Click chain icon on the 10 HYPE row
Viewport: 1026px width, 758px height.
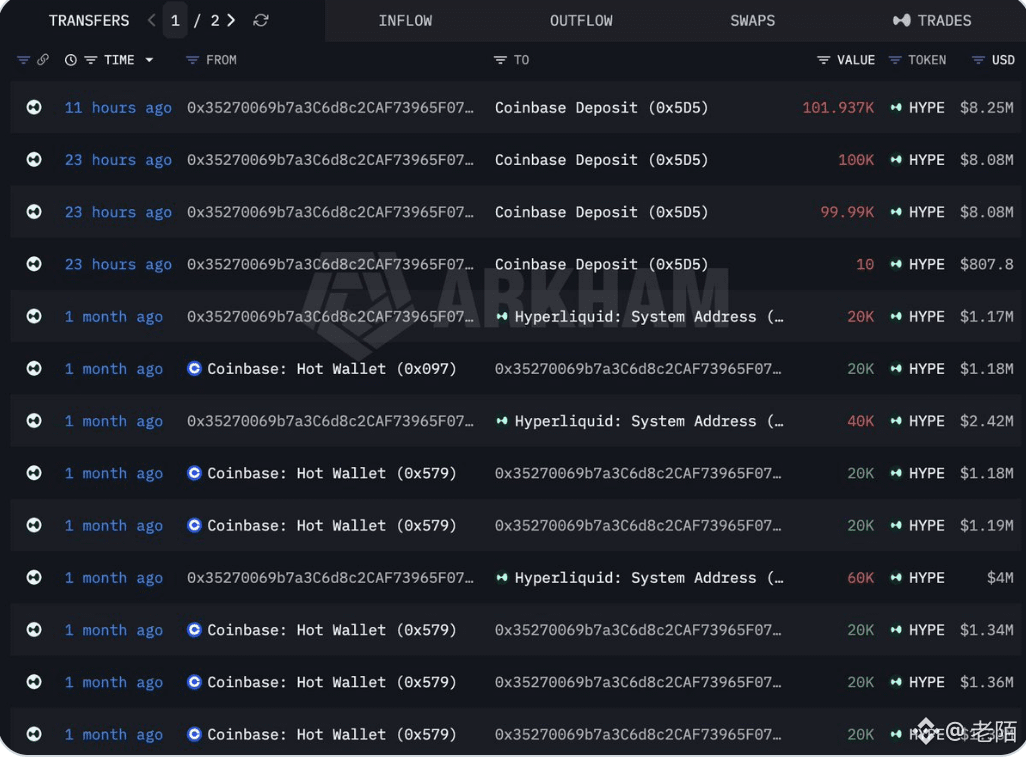click(34, 264)
